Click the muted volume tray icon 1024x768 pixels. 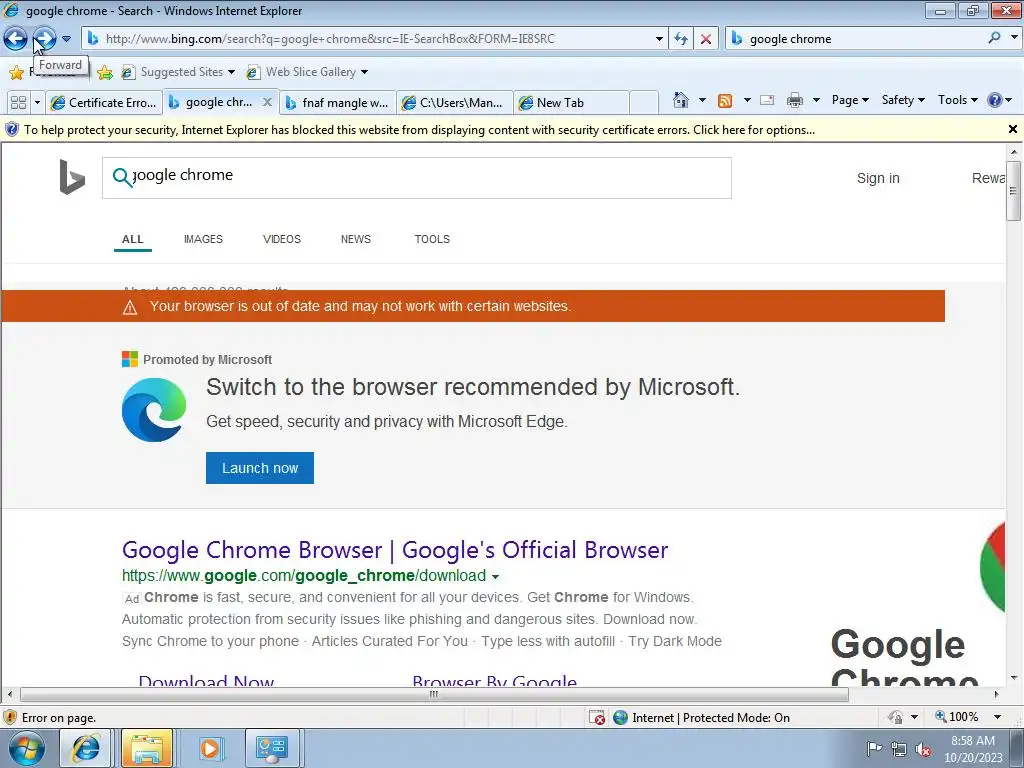click(x=923, y=749)
